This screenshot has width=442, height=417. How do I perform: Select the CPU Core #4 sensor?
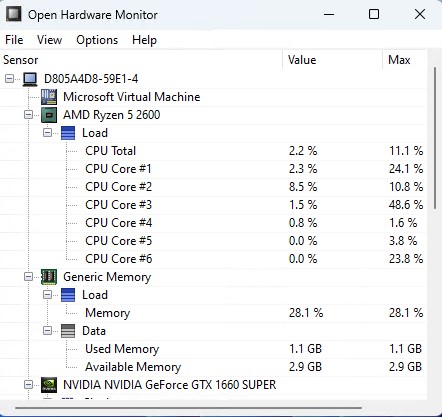click(119, 223)
